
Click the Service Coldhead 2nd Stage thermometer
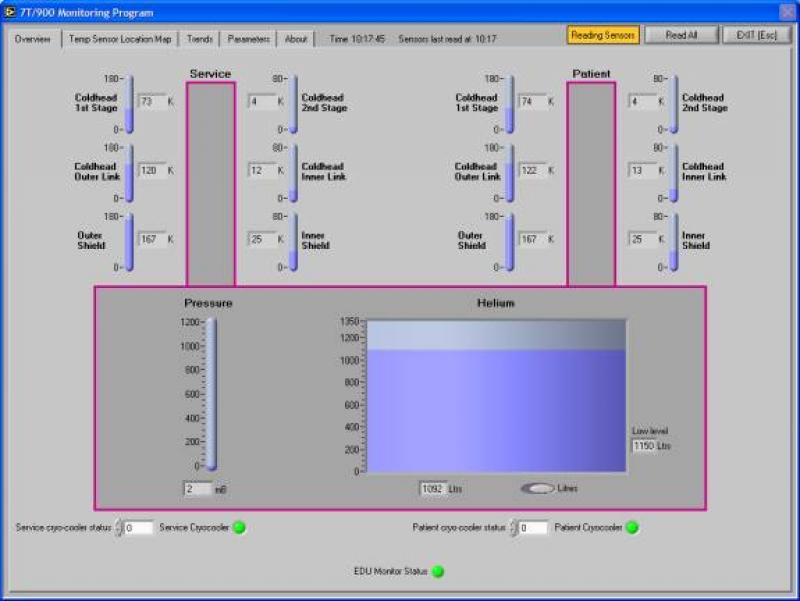point(293,105)
